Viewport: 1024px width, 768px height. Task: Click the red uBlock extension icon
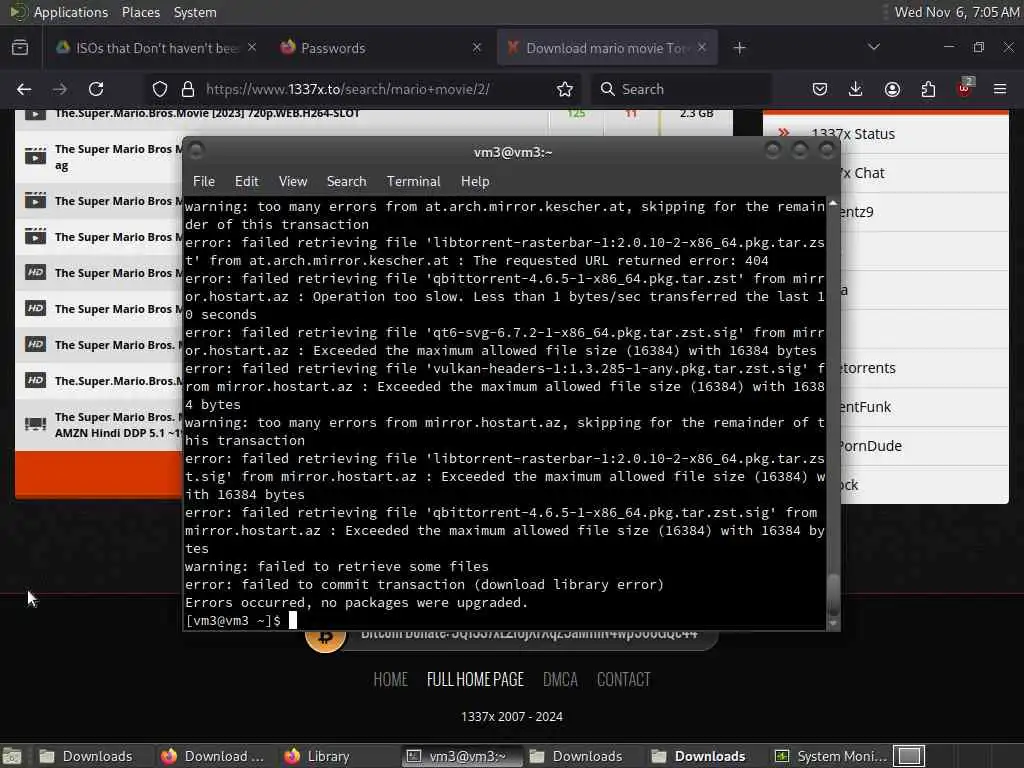pyautogui.click(x=965, y=88)
